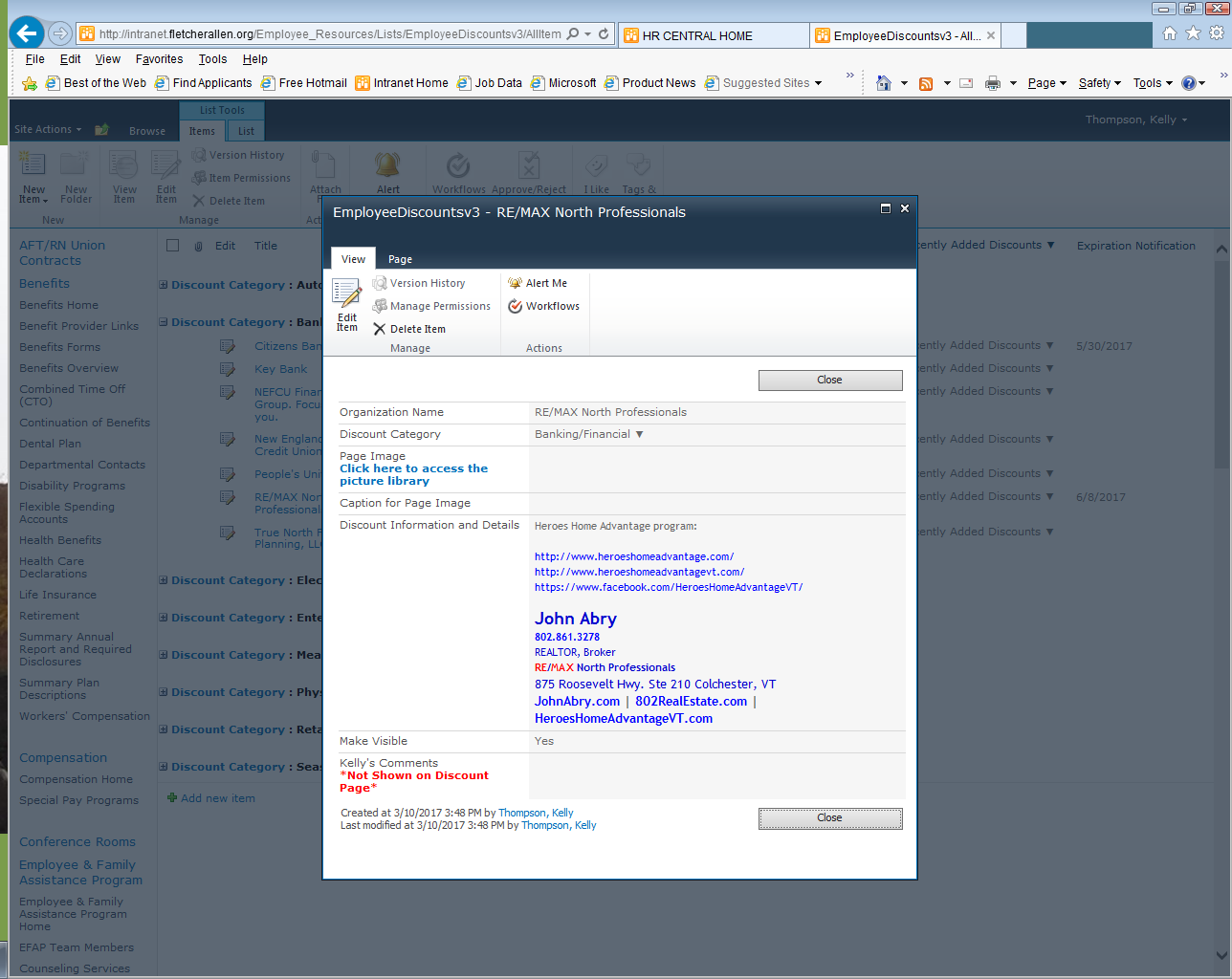
Task: Click the Help question mark icon
Action: point(1188,83)
